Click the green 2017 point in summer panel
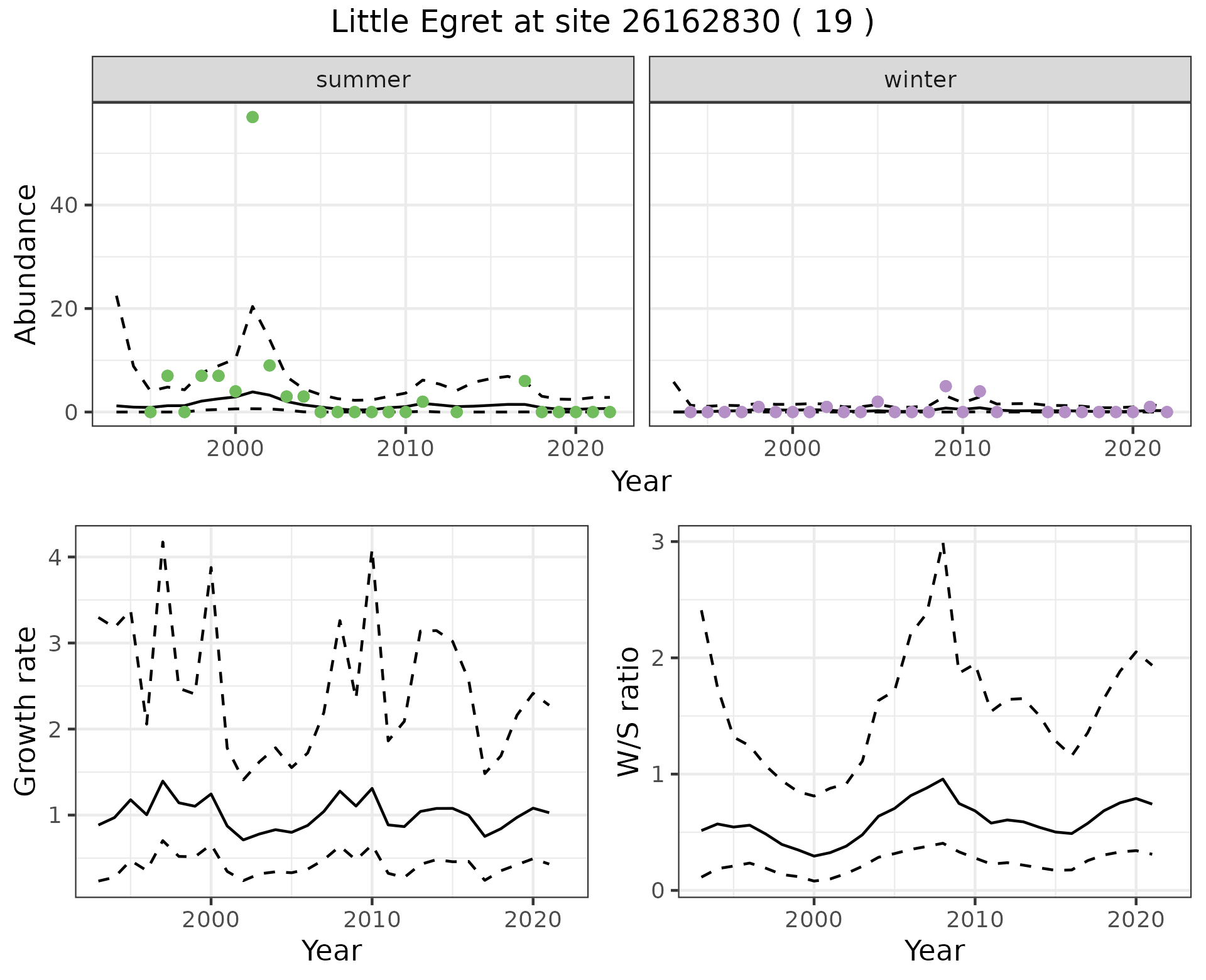This screenshot has width=1206, height=980. [x=525, y=381]
